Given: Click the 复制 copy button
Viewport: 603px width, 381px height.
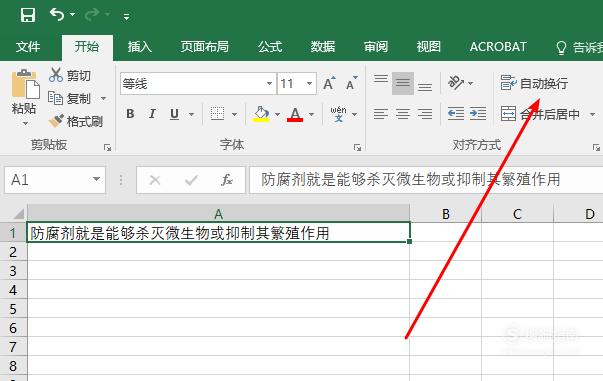Looking at the screenshot, I should pyautogui.click(x=70, y=98).
